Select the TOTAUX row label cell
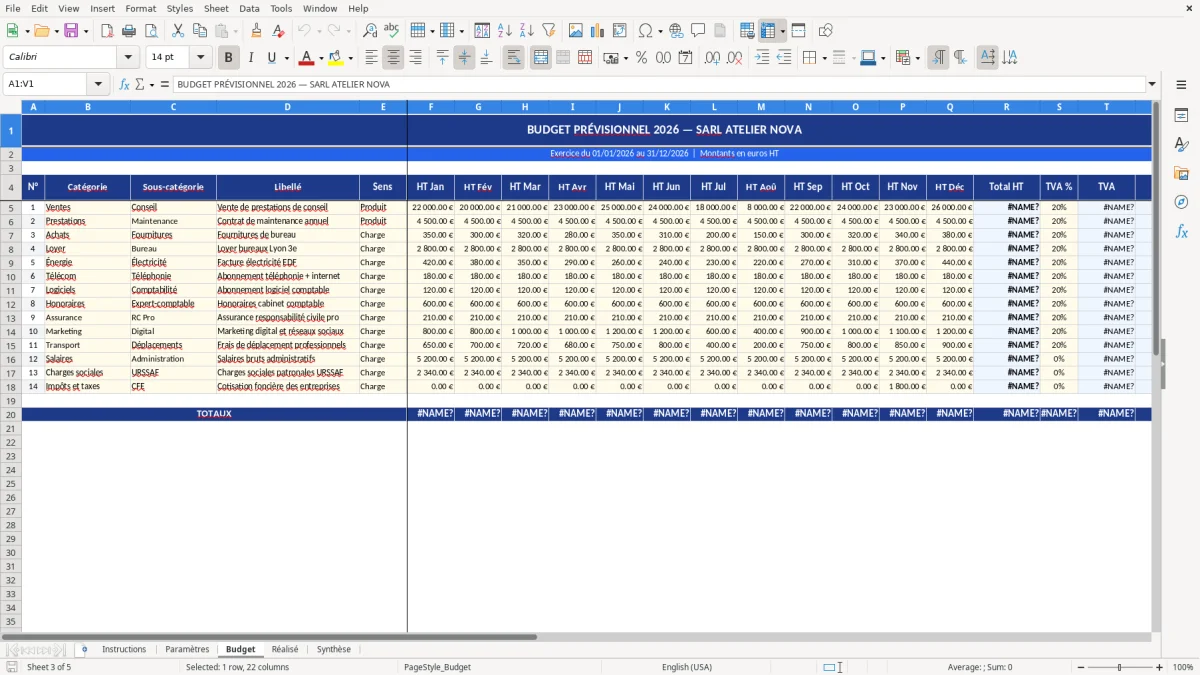The width and height of the screenshot is (1200, 675). click(214, 414)
